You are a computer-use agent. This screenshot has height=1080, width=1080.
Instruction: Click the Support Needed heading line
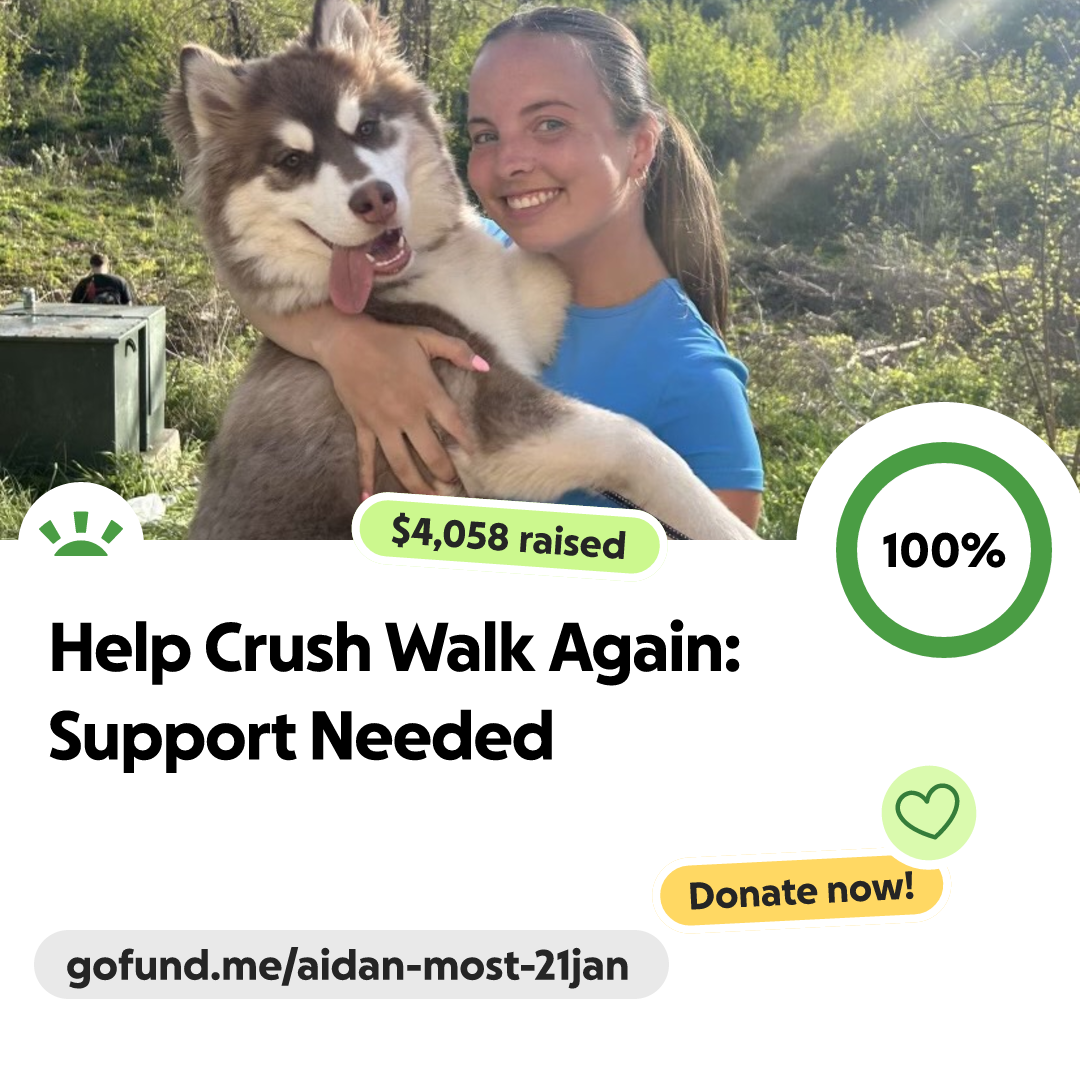coord(301,738)
